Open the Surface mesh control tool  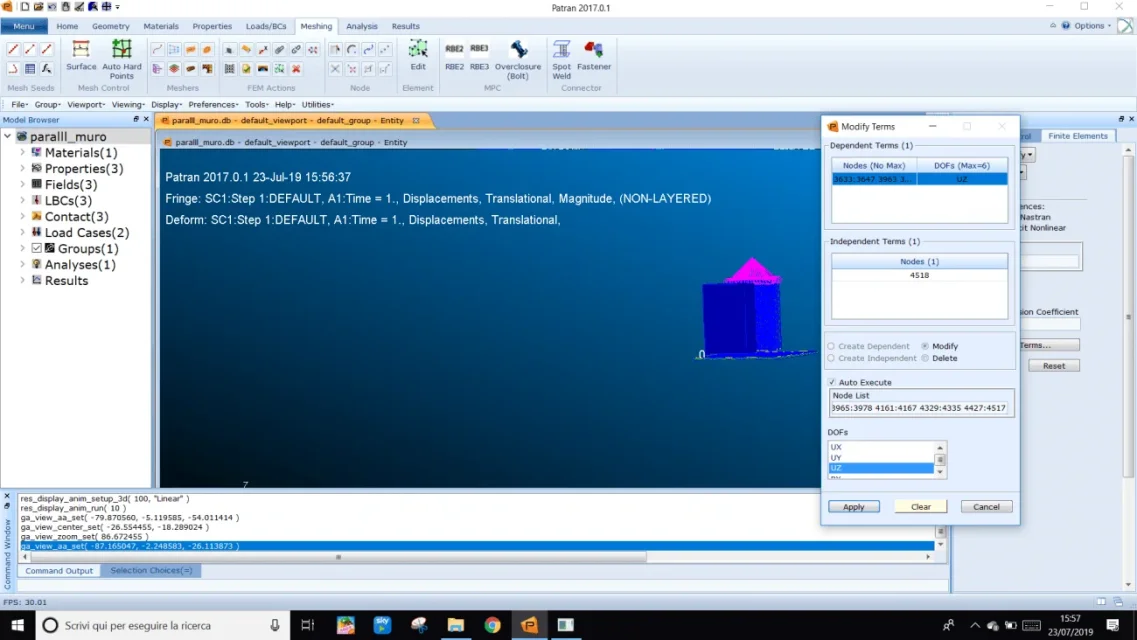(80, 55)
